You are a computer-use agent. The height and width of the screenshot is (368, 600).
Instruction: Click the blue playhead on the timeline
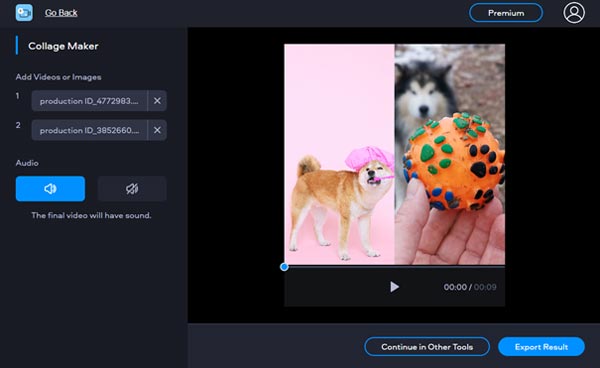[284, 267]
